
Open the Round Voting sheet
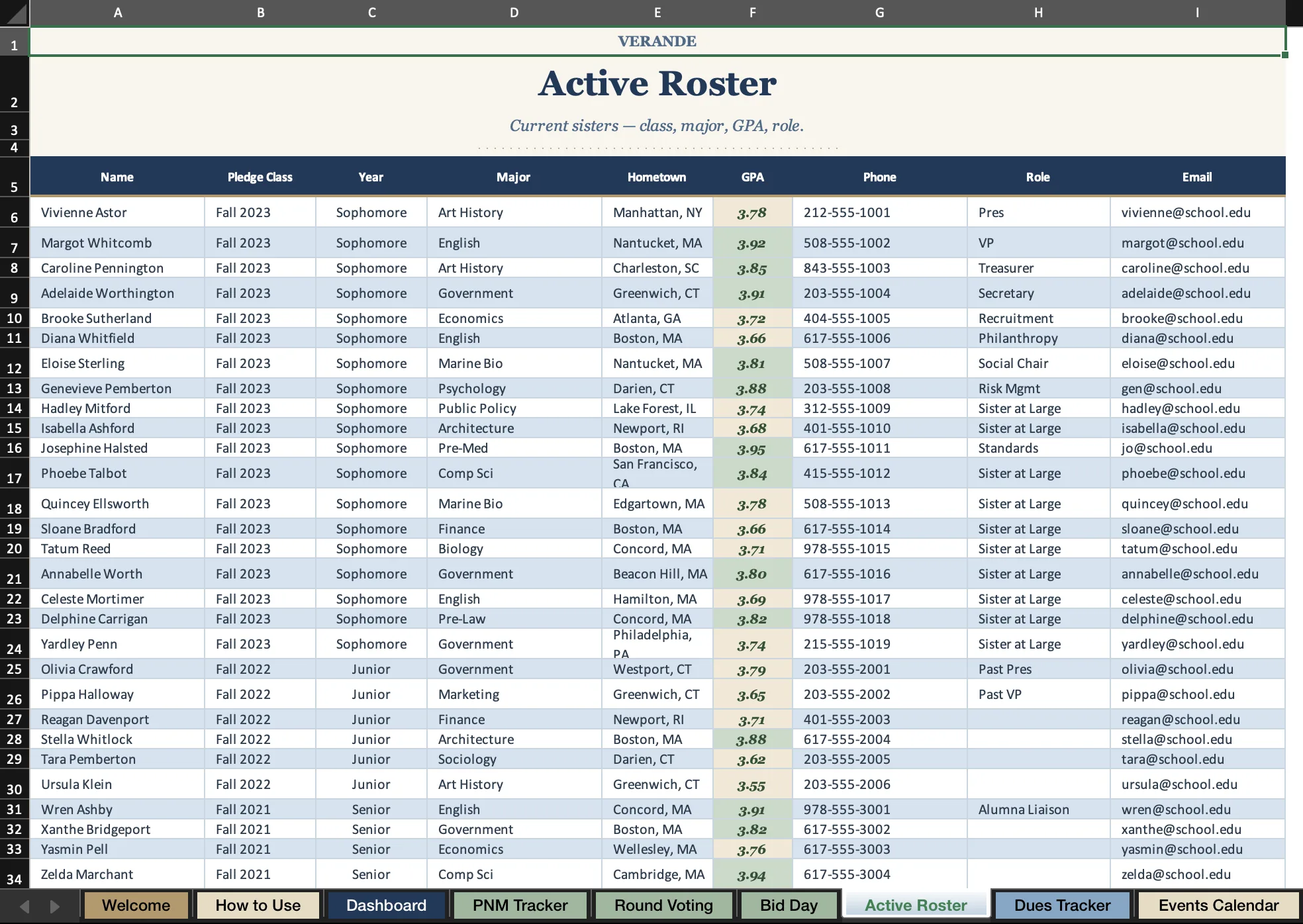click(663, 905)
